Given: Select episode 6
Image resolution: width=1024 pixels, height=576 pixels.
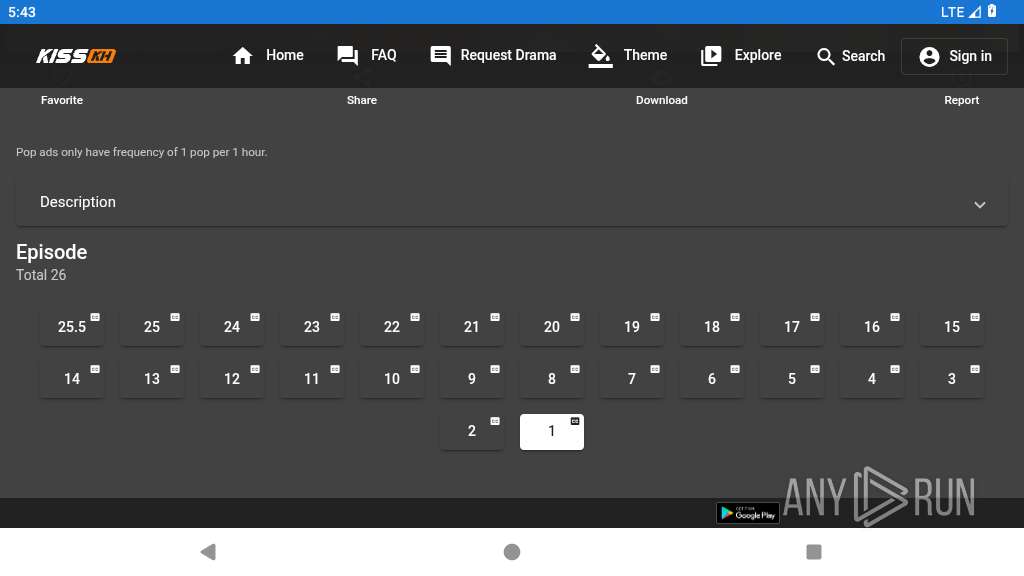Looking at the screenshot, I should coord(712,379).
